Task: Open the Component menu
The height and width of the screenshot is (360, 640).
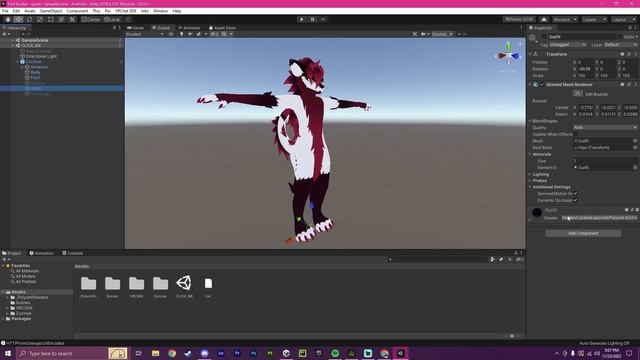Action: (x=77, y=11)
